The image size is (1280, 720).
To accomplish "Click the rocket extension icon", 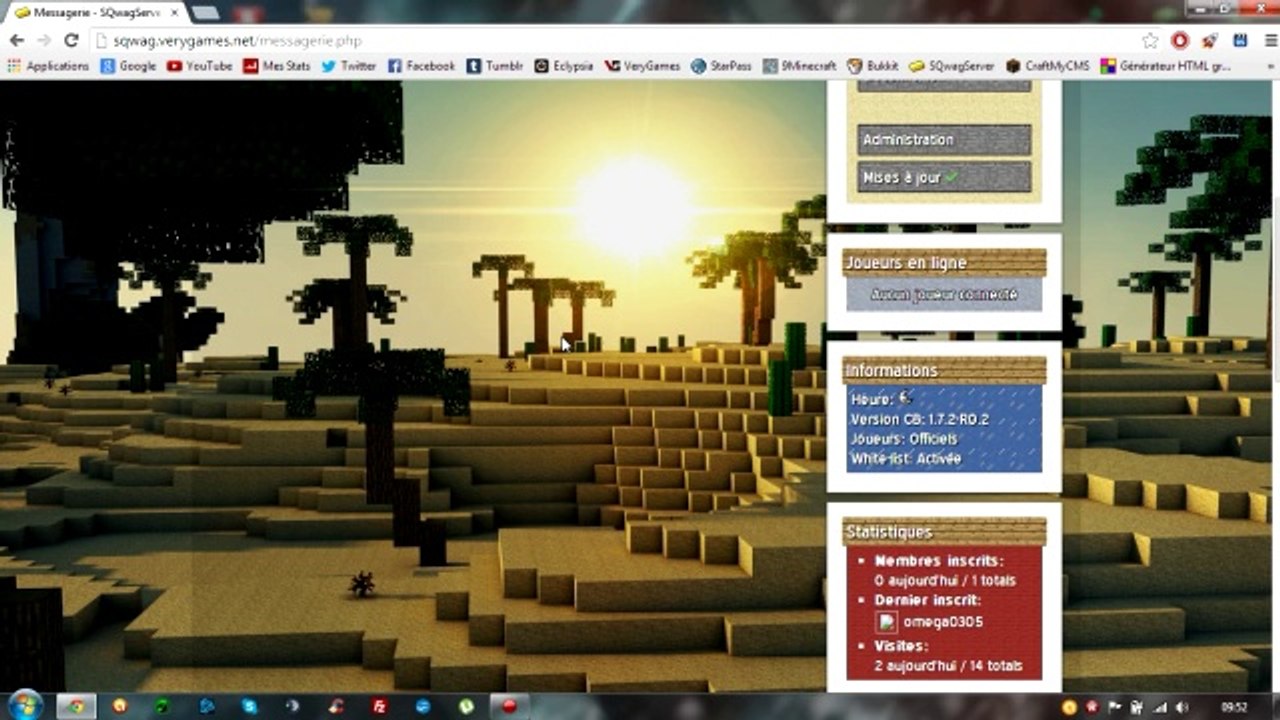I will 1210,41.
